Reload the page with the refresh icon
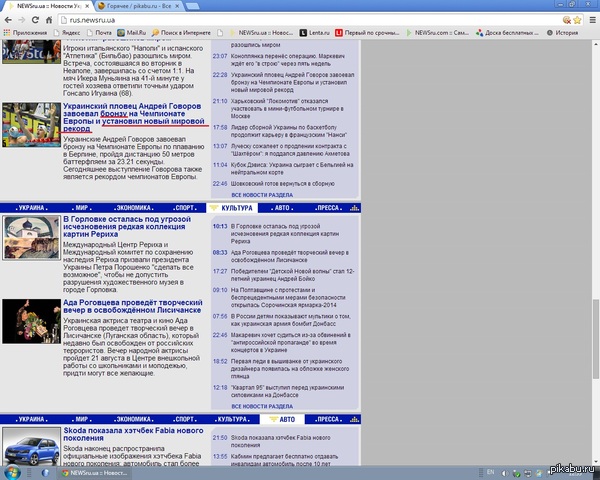The width and height of the screenshot is (600, 480). pos(35,20)
